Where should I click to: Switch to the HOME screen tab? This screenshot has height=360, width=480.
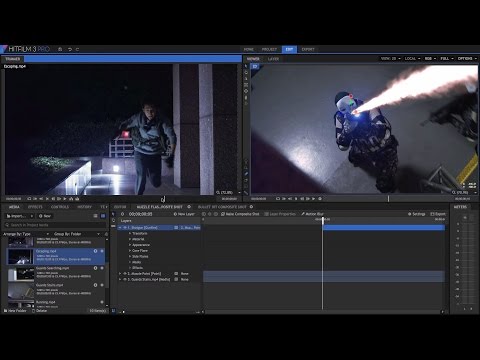[x=249, y=49]
